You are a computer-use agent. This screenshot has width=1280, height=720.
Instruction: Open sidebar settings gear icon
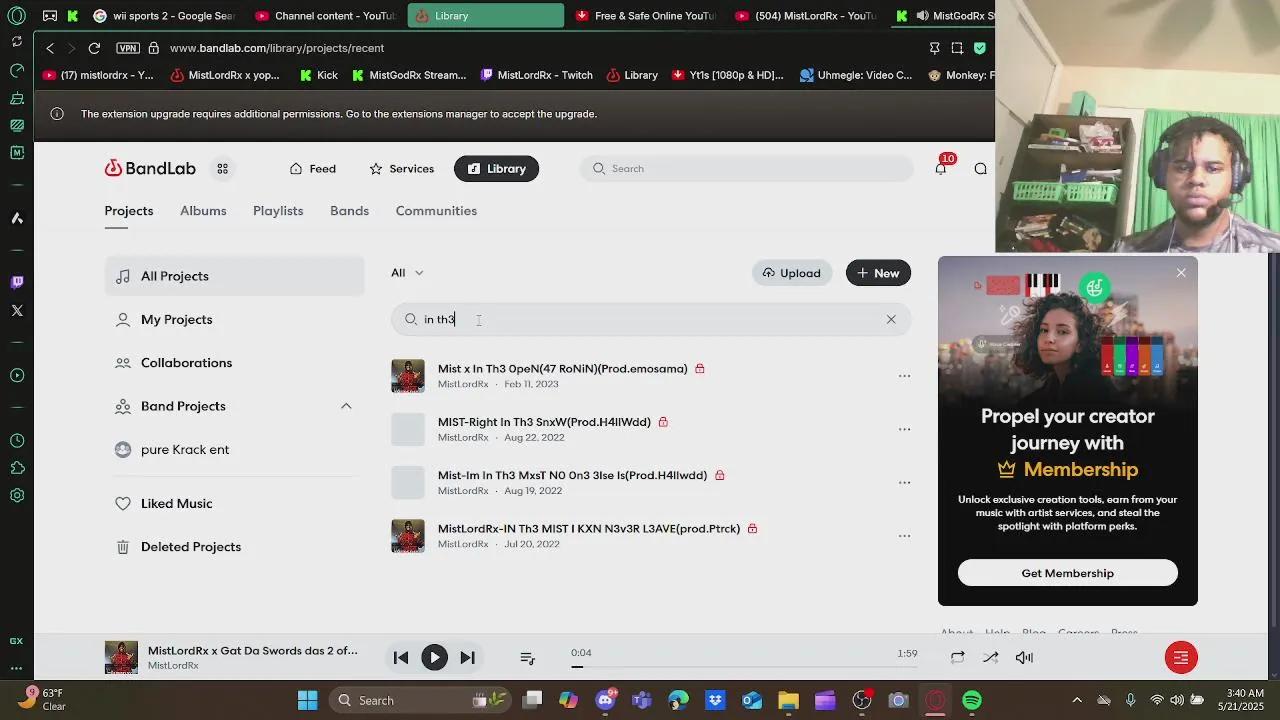pyautogui.click(x=17, y=496)
